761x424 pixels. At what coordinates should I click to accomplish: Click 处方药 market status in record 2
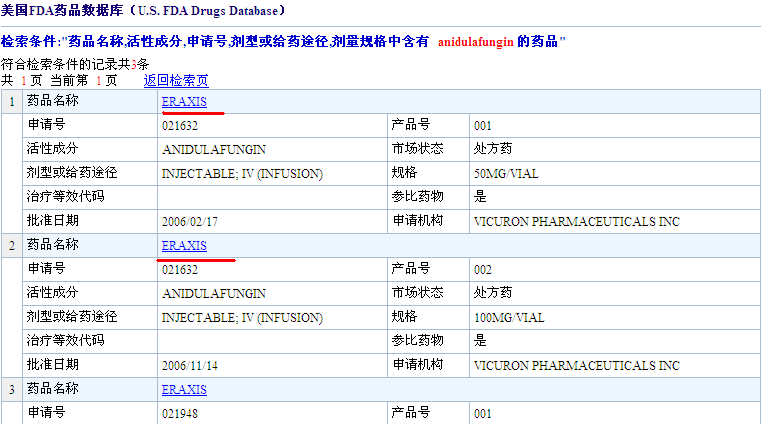pos(493,293)
